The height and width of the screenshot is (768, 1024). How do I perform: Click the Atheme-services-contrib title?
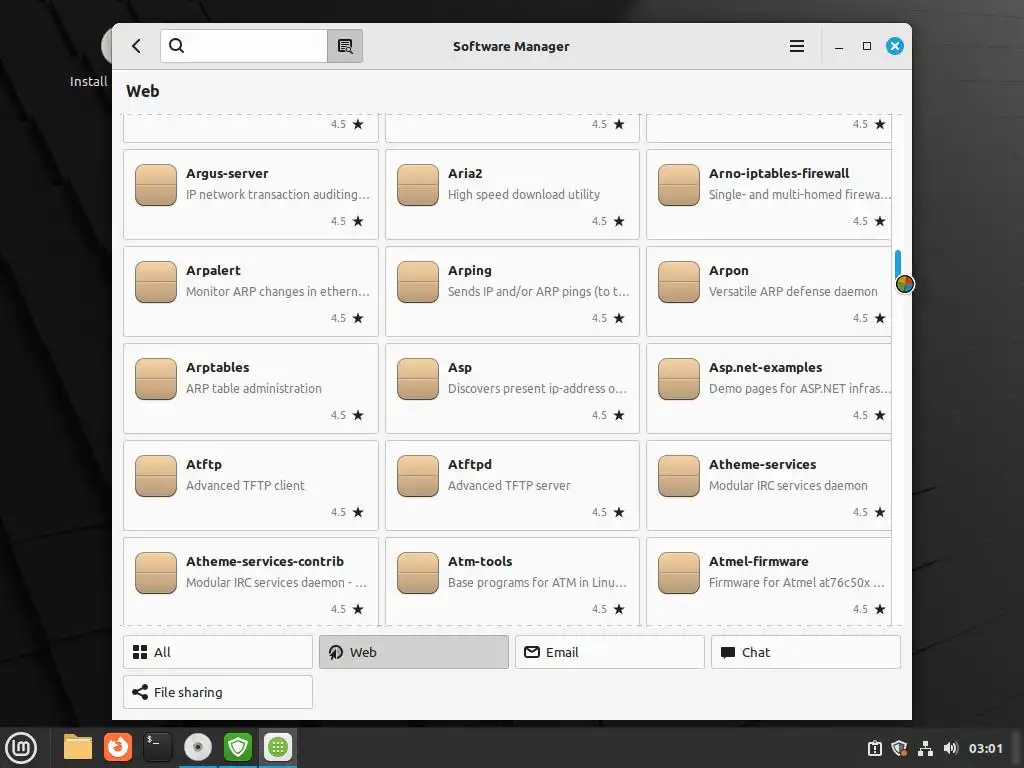point(264,562)
